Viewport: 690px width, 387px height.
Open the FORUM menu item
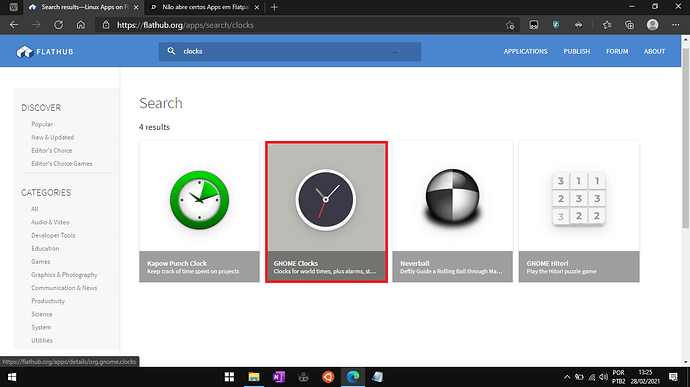point(617,52)
